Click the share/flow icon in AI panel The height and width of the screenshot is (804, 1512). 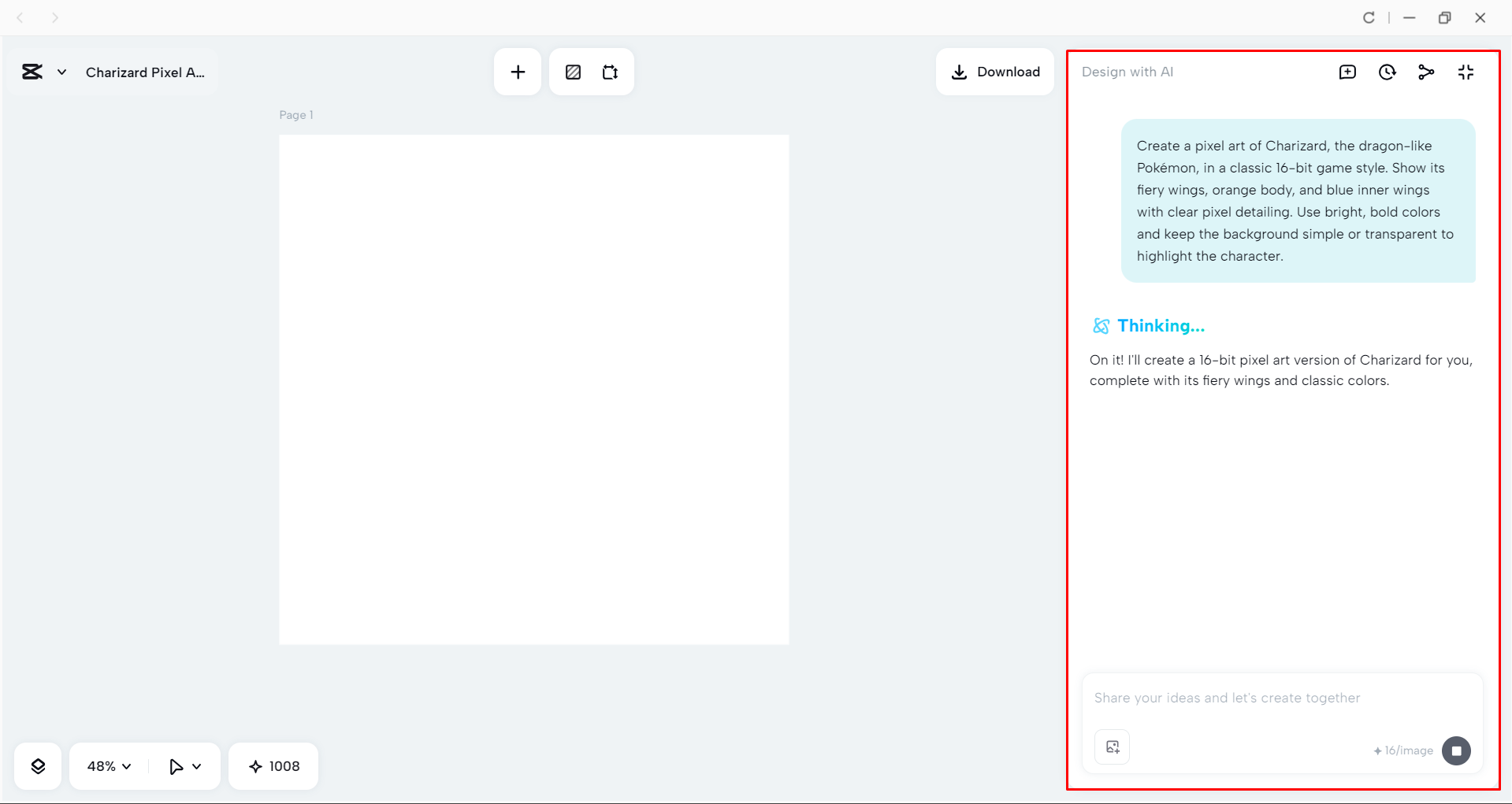tap(1426, 72)
